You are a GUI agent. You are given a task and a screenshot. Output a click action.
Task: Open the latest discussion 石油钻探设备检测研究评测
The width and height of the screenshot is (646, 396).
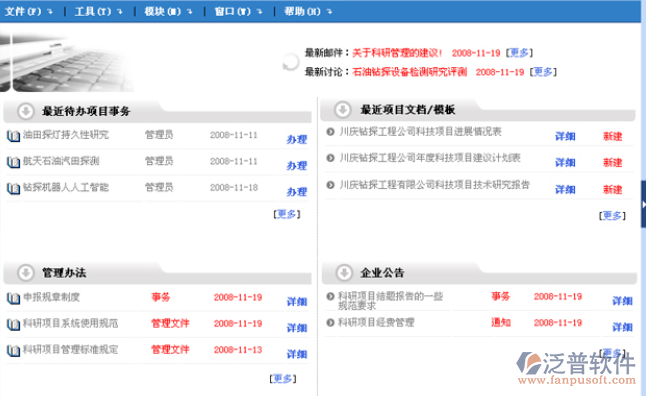pyautogui.click(x=410, y=72)
